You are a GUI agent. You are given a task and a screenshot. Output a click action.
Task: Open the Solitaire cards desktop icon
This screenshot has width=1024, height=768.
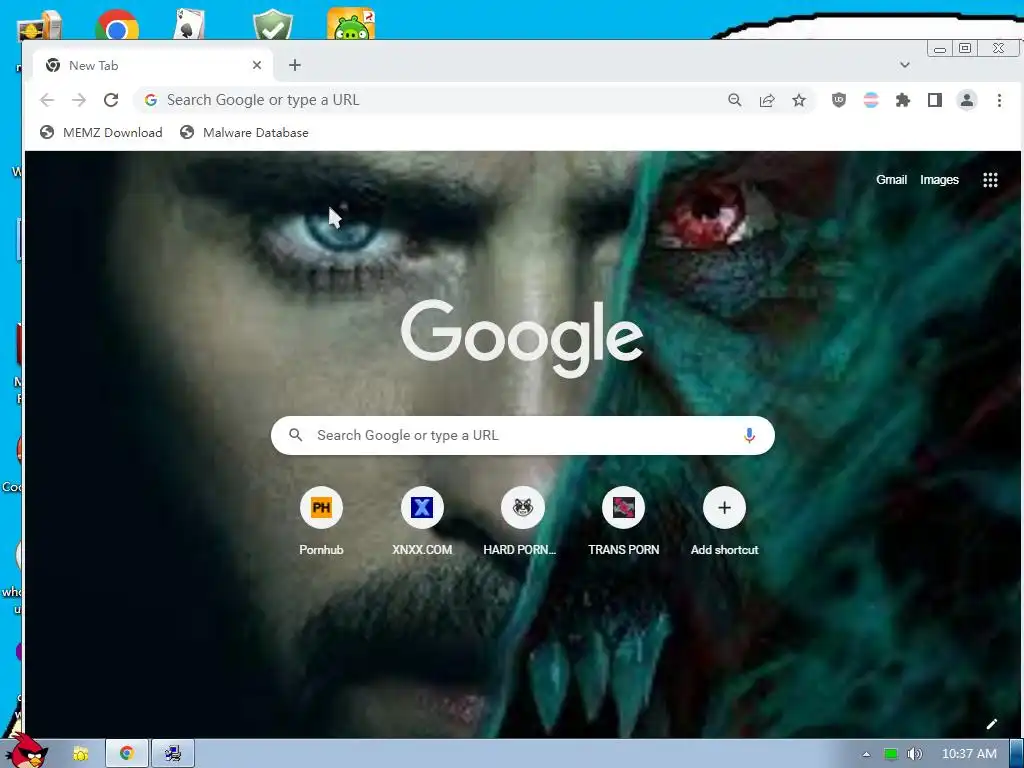(189, 24)
